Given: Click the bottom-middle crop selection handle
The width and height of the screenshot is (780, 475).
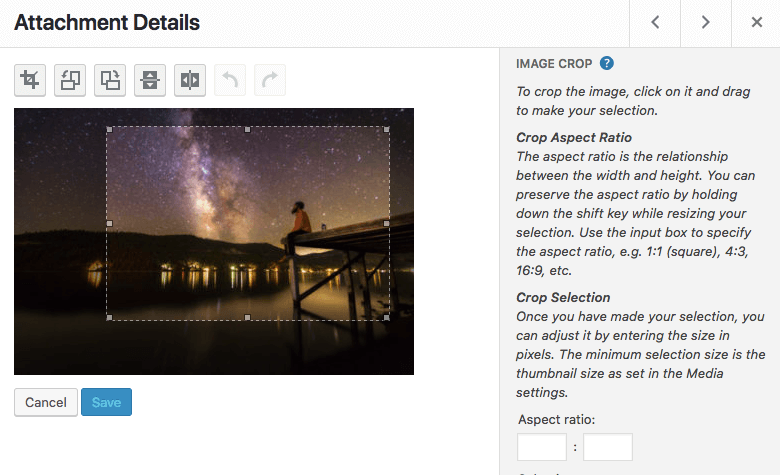Looking at the screenshot, I should (247, 318).
